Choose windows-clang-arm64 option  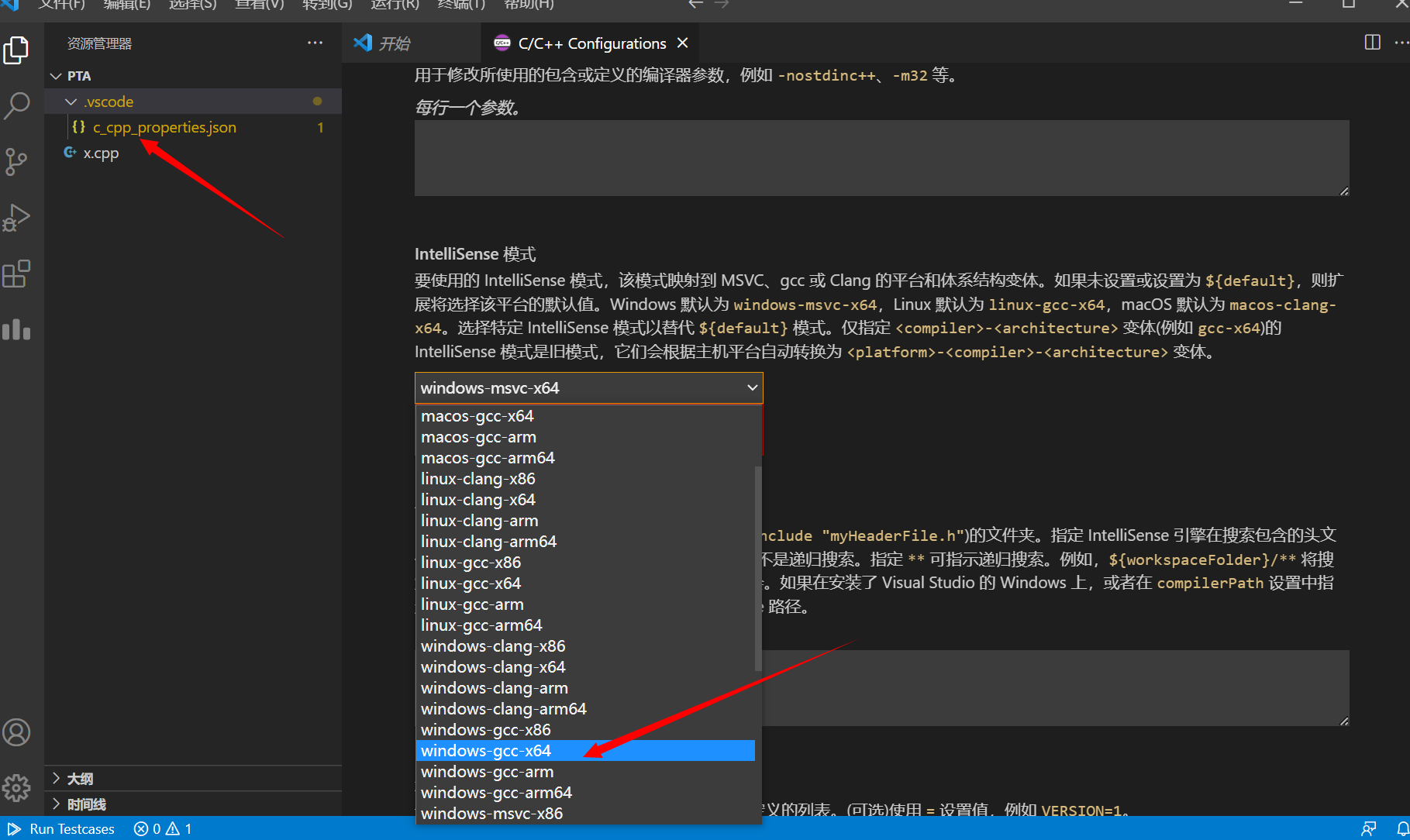(x=585, y=709)
